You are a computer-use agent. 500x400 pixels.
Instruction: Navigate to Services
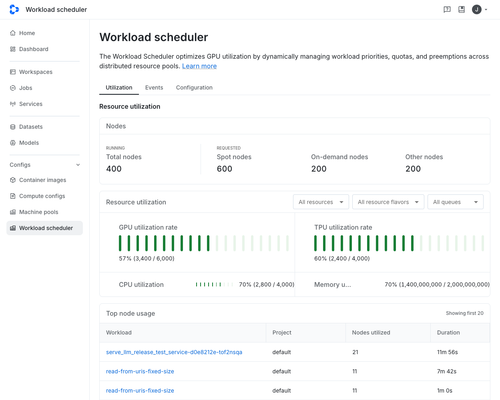point(30,104)
